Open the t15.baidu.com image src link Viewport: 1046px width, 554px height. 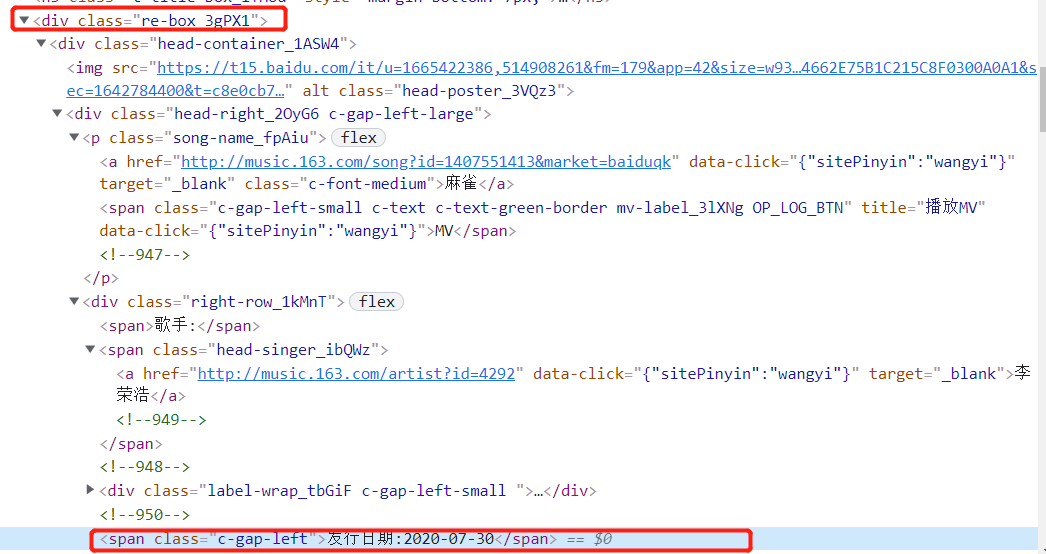pyautogui.click(x=596, y=68)
